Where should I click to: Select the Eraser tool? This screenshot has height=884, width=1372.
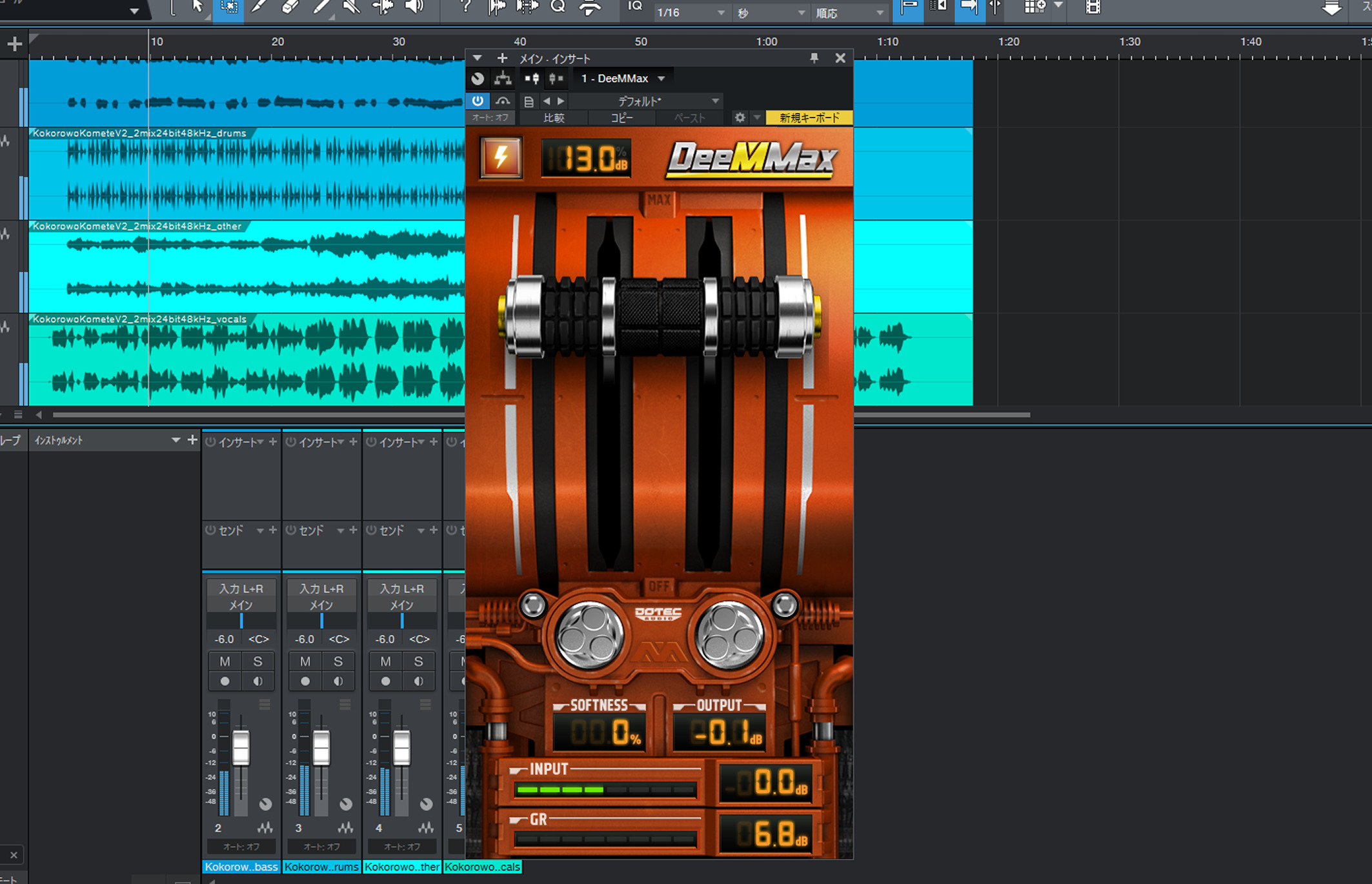coord(290,6)
